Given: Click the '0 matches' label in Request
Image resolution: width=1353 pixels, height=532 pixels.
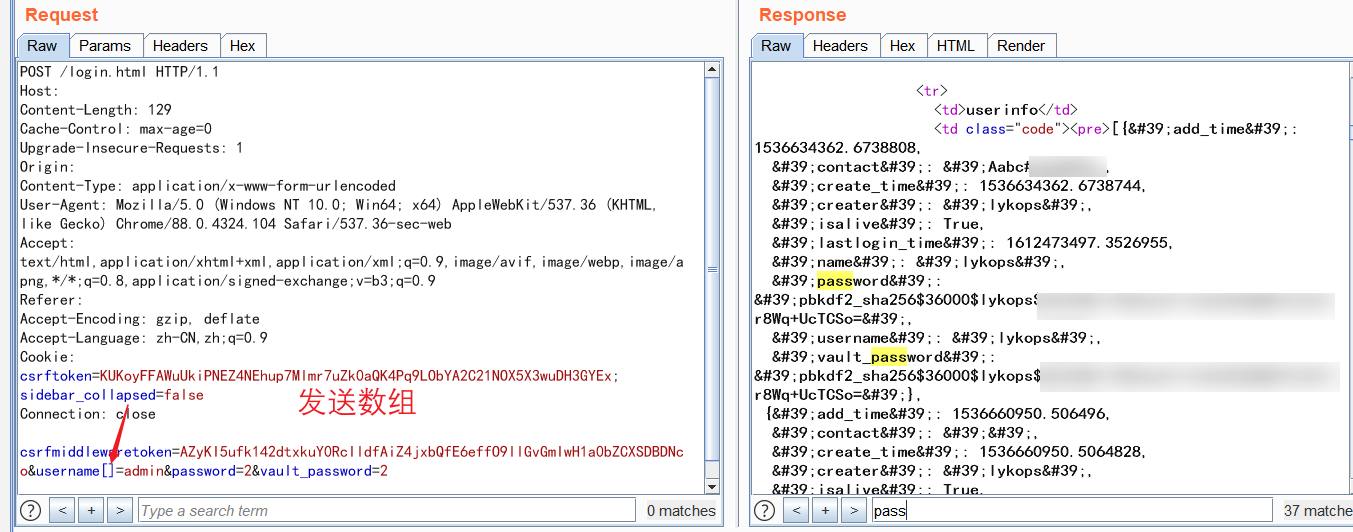Looking at the screenshot, I should pyautogui.click(x=681, y=511).
